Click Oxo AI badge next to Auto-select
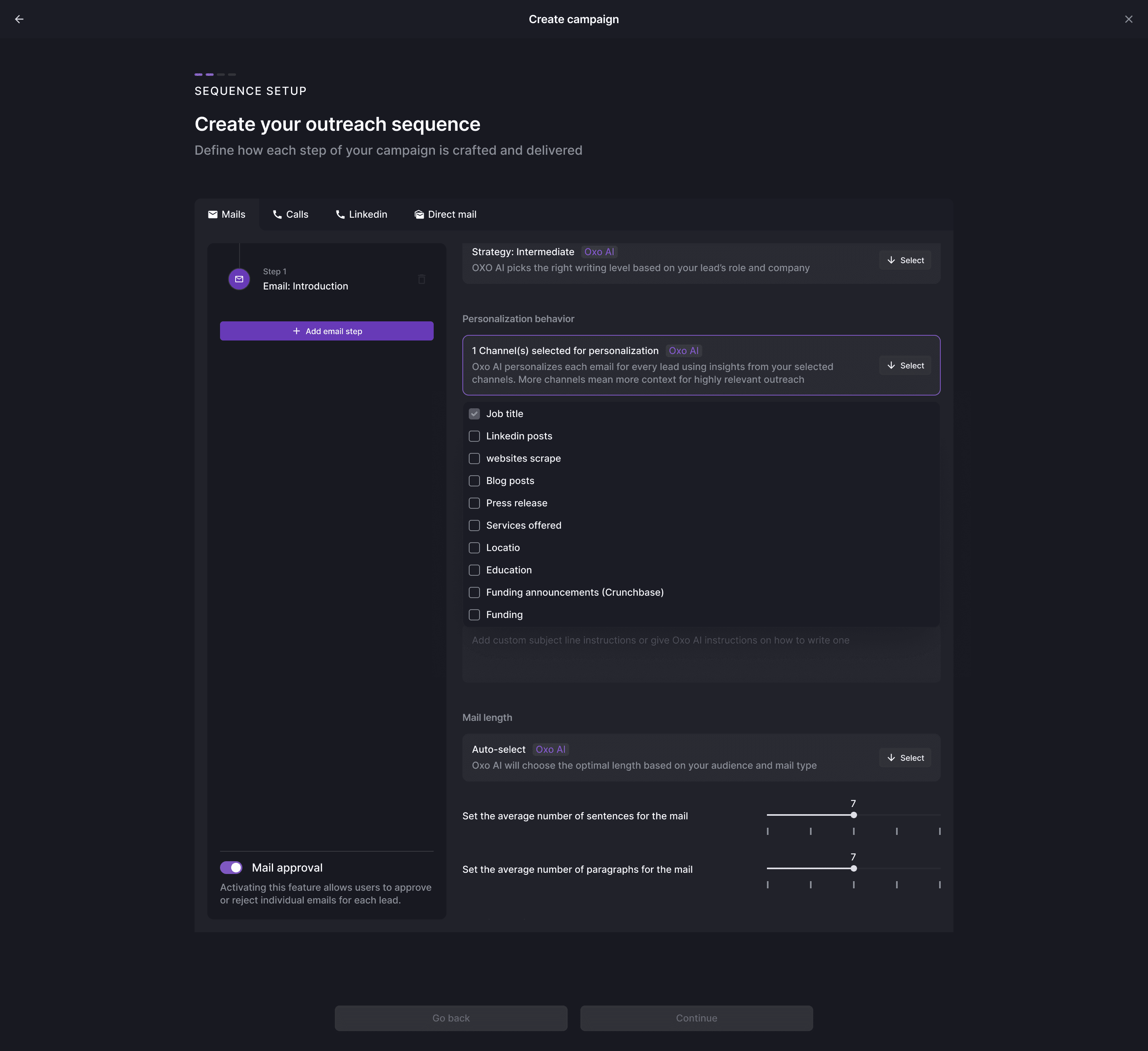 click(550, 750)
